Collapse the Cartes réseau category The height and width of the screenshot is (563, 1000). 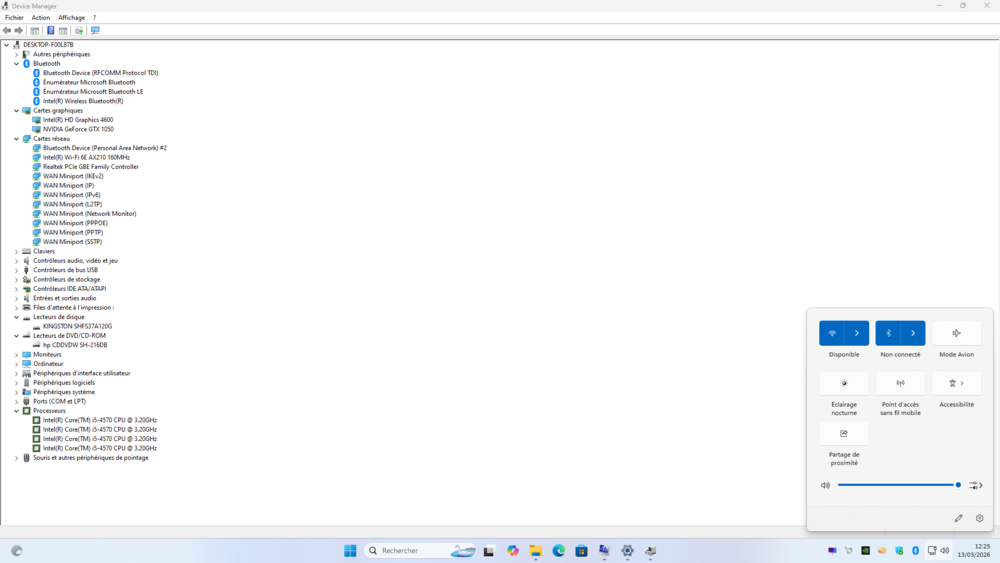[16, 139]
